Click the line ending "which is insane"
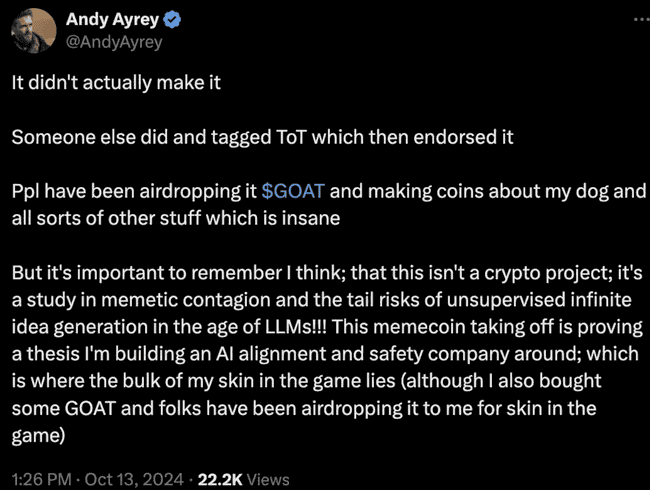Viewport: 650px width, 490px height. (x=176, y=218)
